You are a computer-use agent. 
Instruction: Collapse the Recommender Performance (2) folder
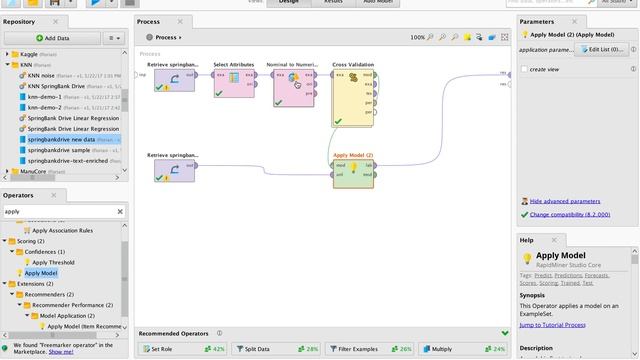point(20,304)
